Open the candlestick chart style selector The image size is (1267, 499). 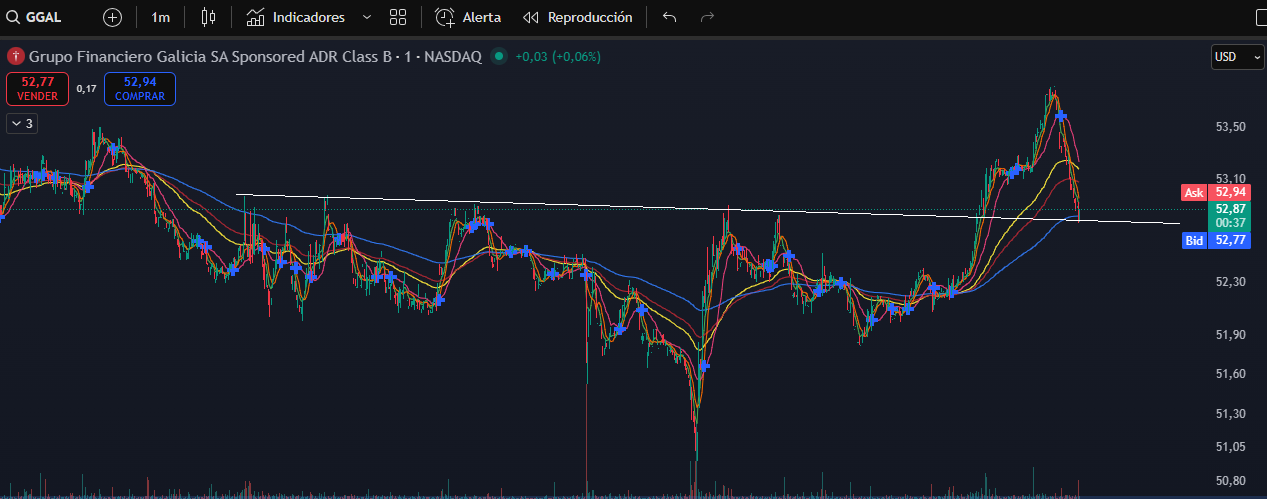208,17
